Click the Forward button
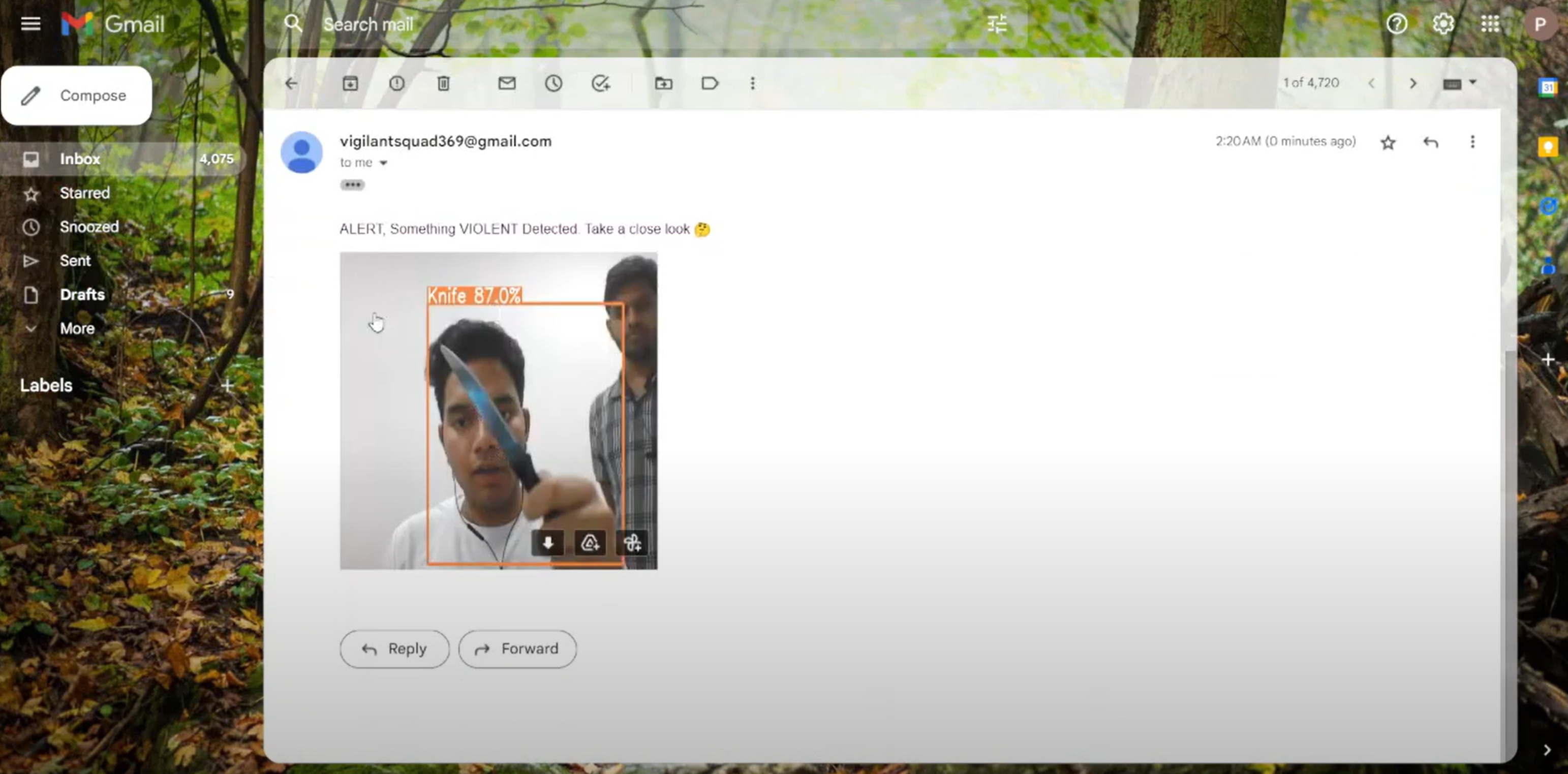The image size is (1568, 774). tap(517, 648)
